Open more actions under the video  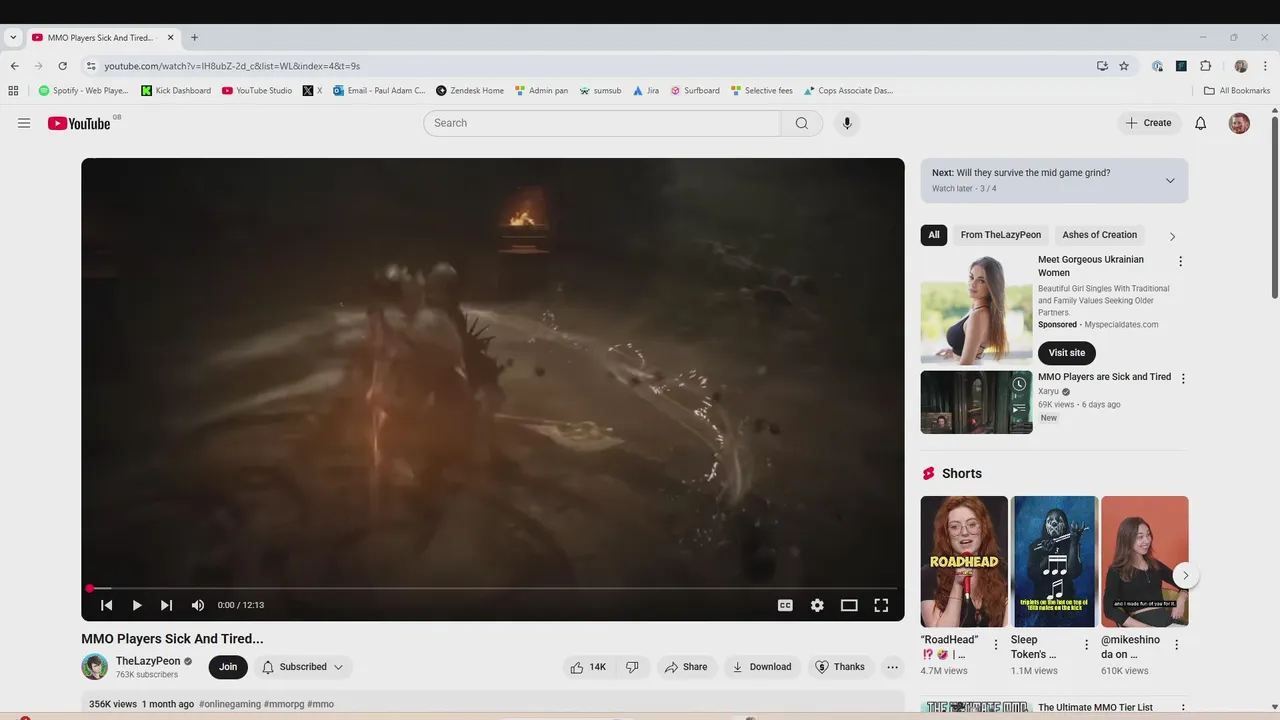tap(892, 667)
